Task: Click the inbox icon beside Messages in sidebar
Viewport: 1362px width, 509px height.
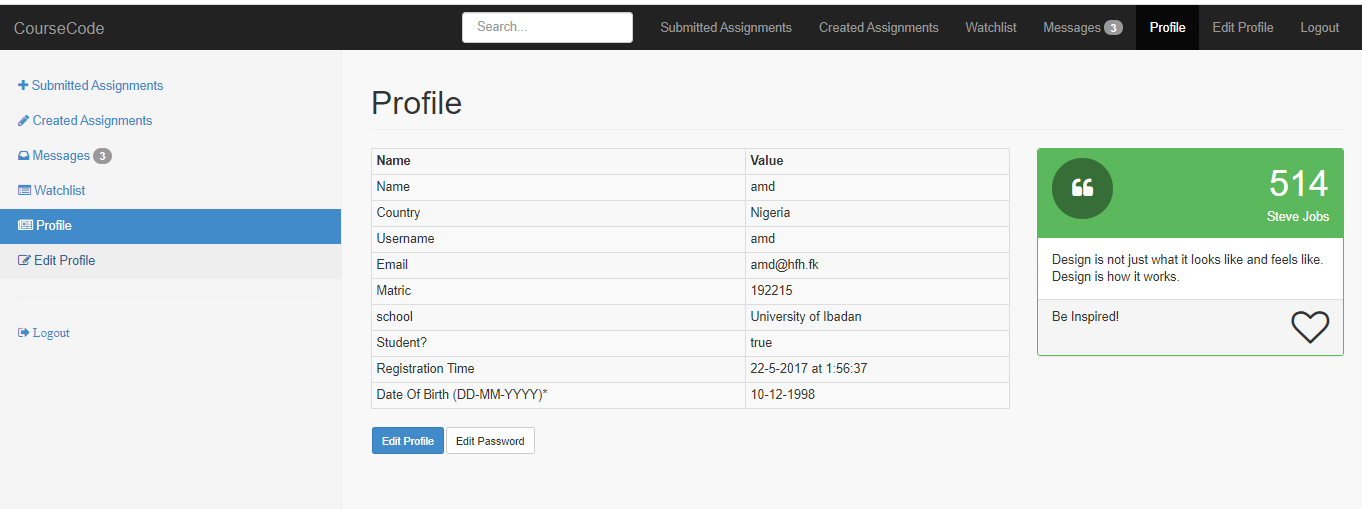Action: point(24,156)
